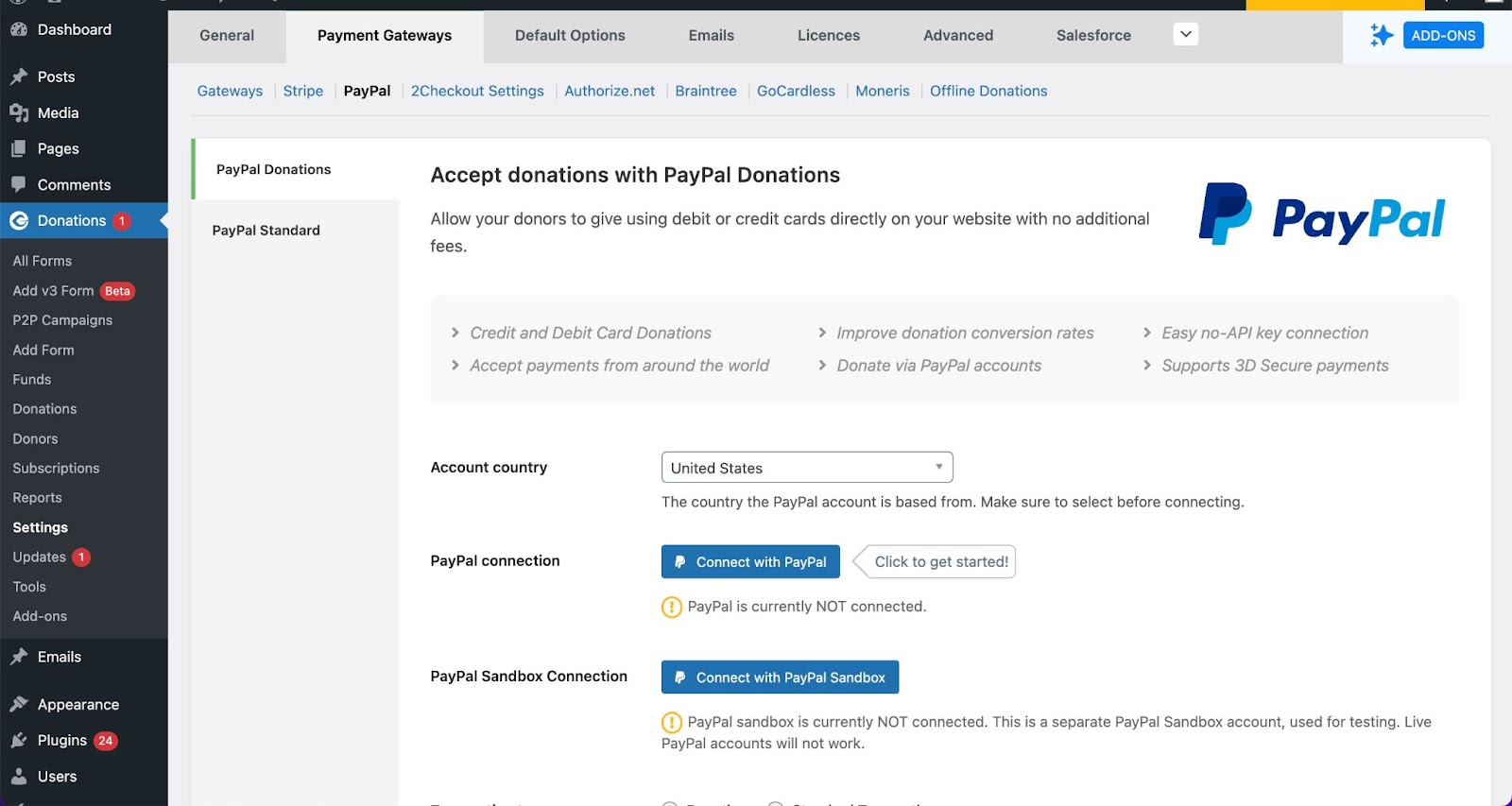Click 'Credit and Debit Card Donations' feature text

coord(591,334)
